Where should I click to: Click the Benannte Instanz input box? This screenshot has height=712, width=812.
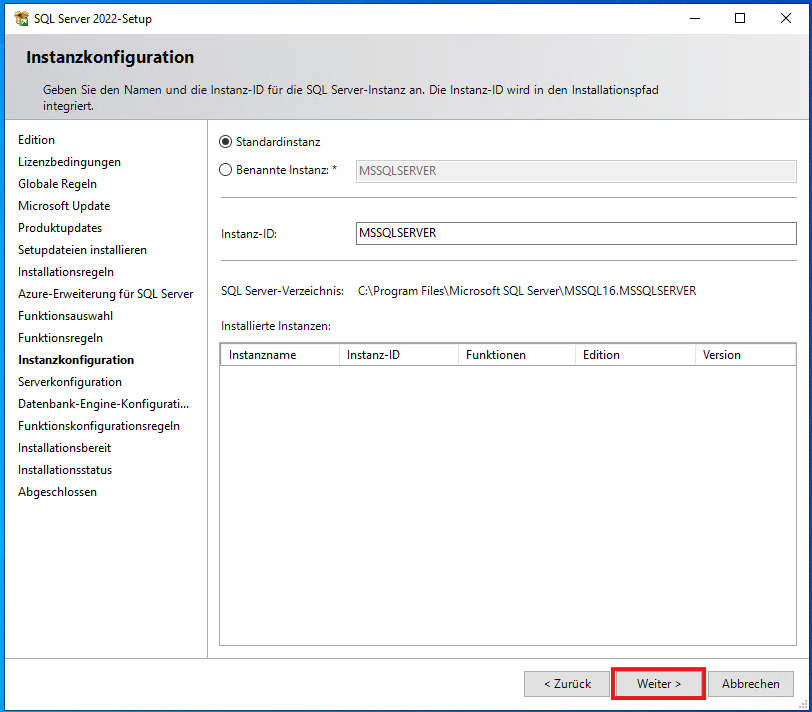[x=575, y=170]
